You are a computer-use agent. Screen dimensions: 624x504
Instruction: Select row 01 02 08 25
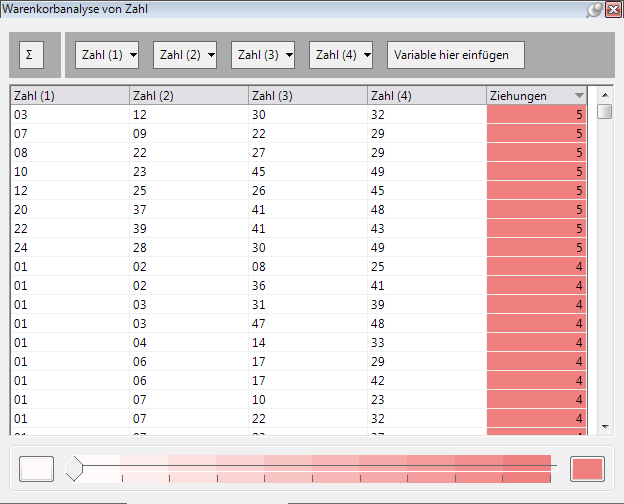click(x=298, y=267)
